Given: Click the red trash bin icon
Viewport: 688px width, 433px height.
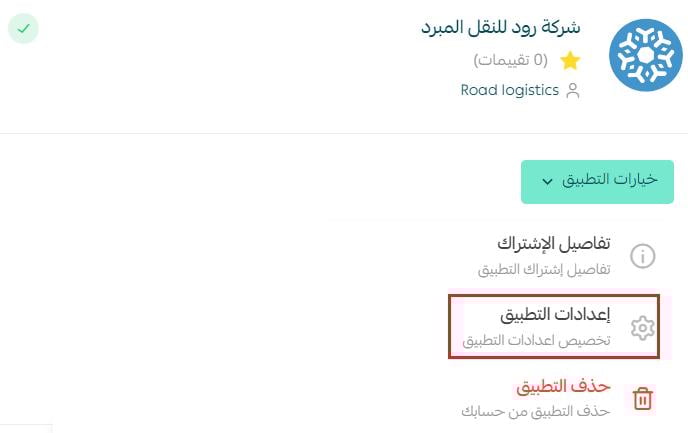Looking at the screenshot, I should pyautogui.click(x=642, y=399).
